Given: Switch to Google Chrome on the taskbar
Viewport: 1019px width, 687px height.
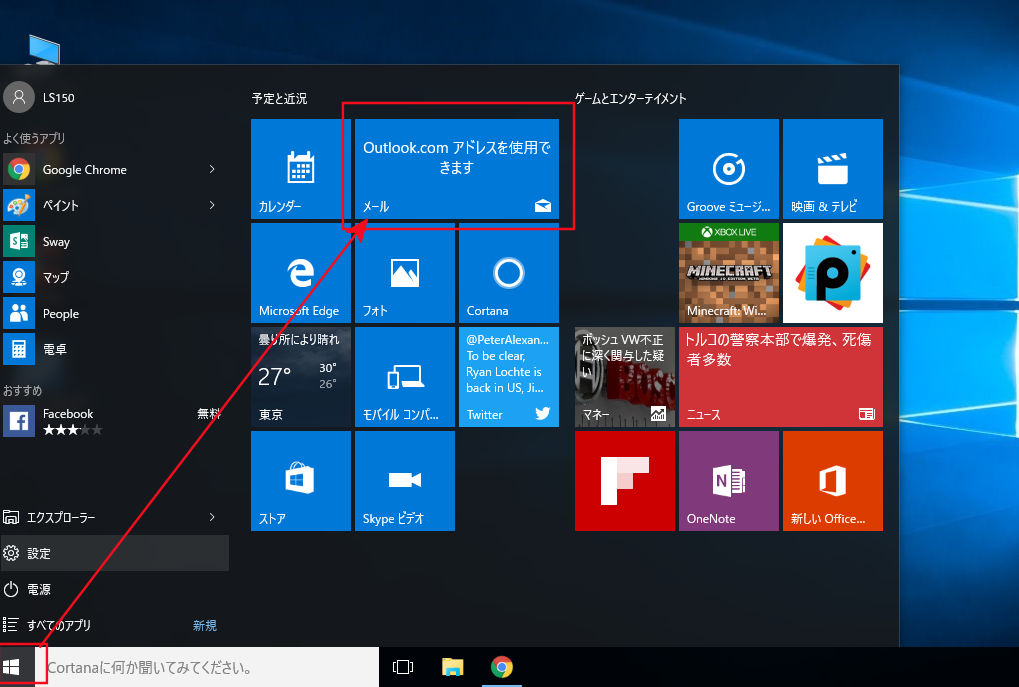Looking at the screenshot, I should [502, 667].
